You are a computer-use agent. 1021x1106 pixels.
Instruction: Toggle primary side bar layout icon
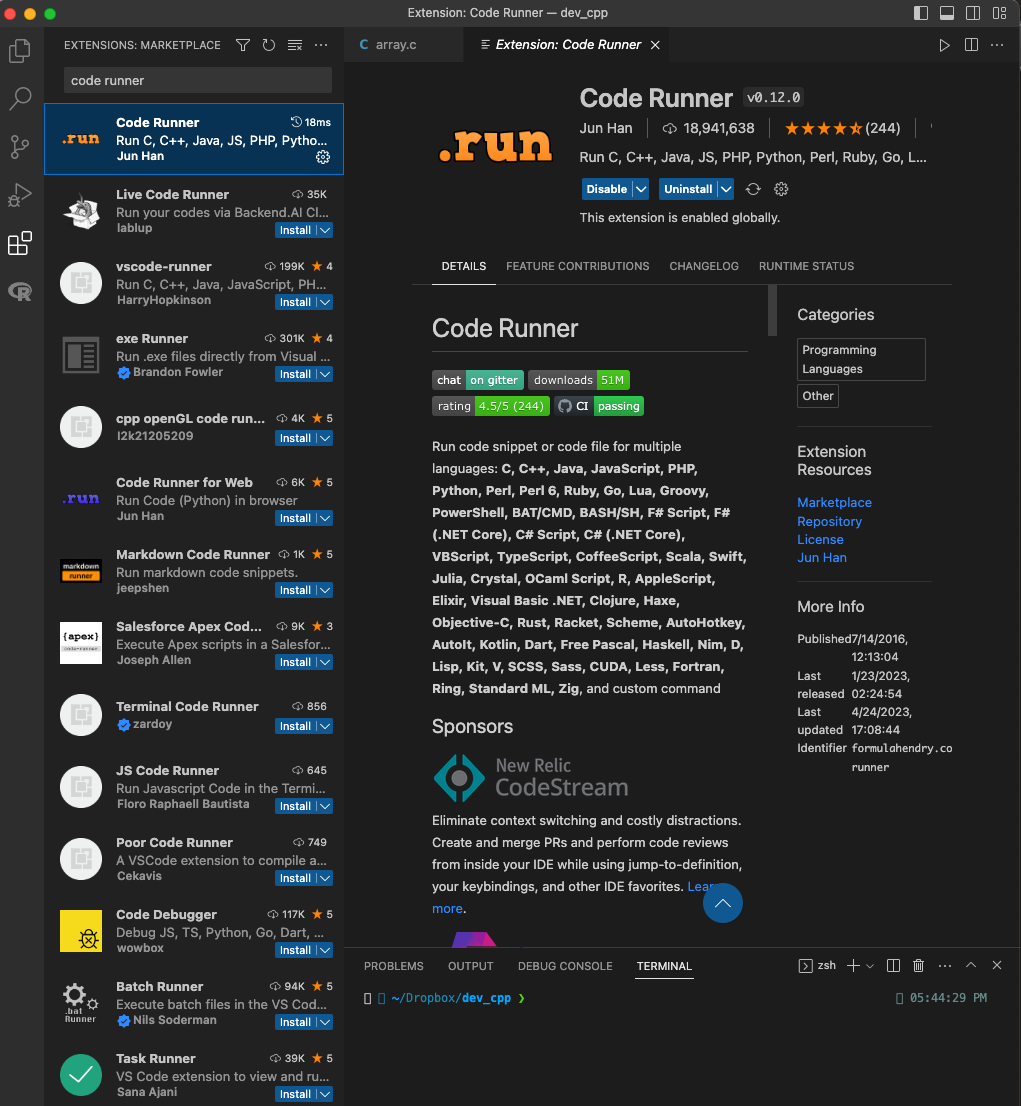click(x=921, y=13)
